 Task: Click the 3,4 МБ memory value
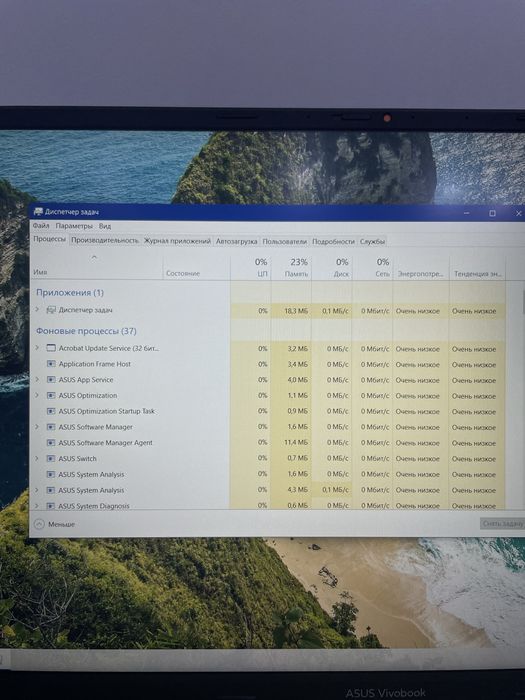click(x=298, y=365)
